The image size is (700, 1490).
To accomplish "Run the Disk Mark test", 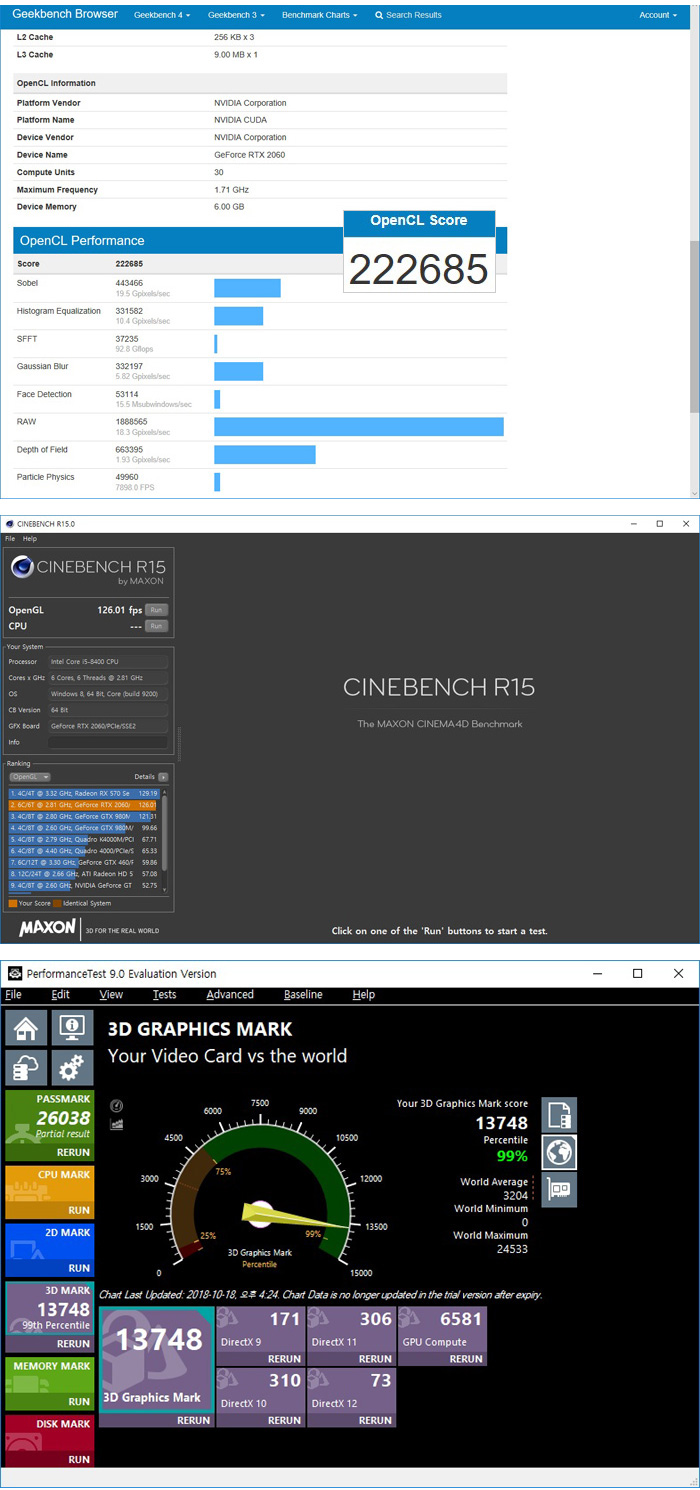I will pos(79,1460).
